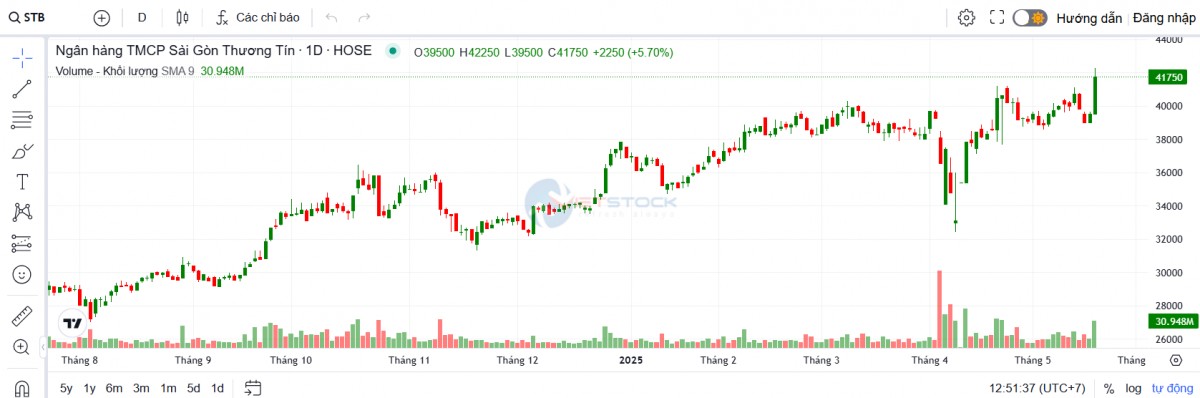Click the TradingView logo on chart
1200x398 pixels.
coord(72,323)
